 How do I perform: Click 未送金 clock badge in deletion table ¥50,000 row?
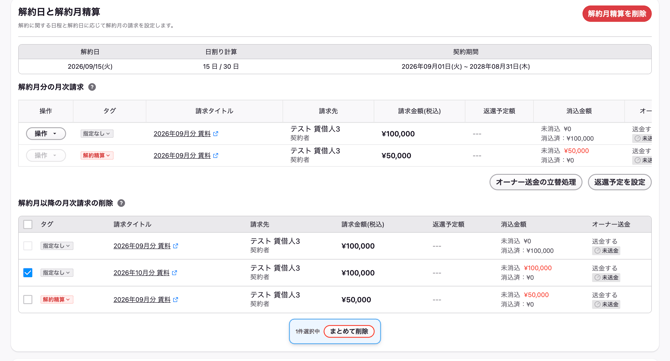606,305
